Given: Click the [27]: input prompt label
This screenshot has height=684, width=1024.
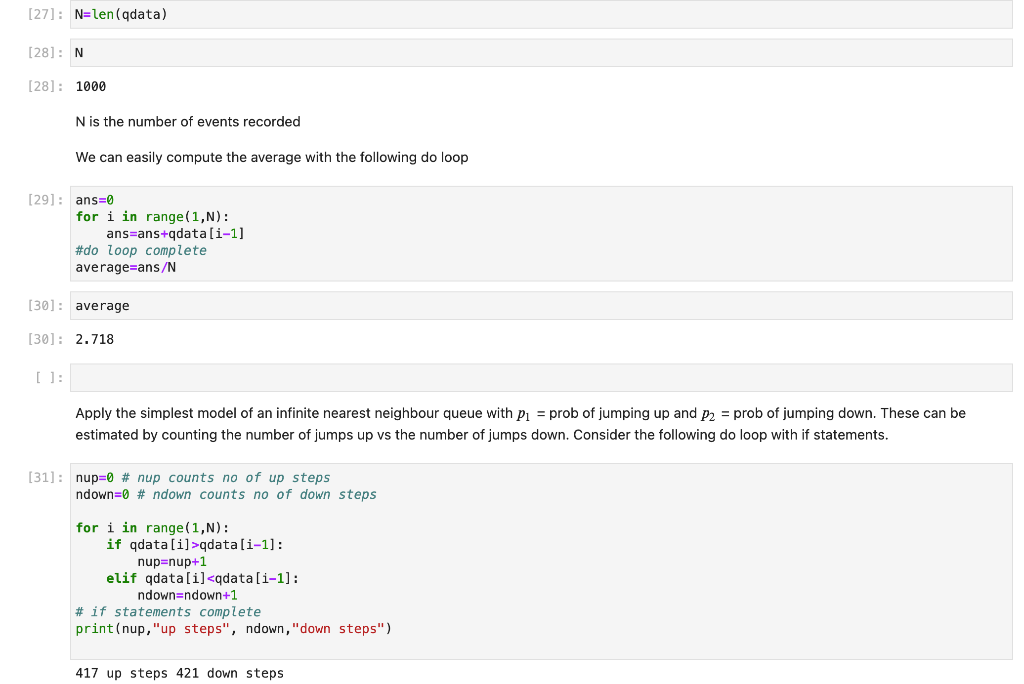Looking at the screenshot, I should [x=45, y=14].
